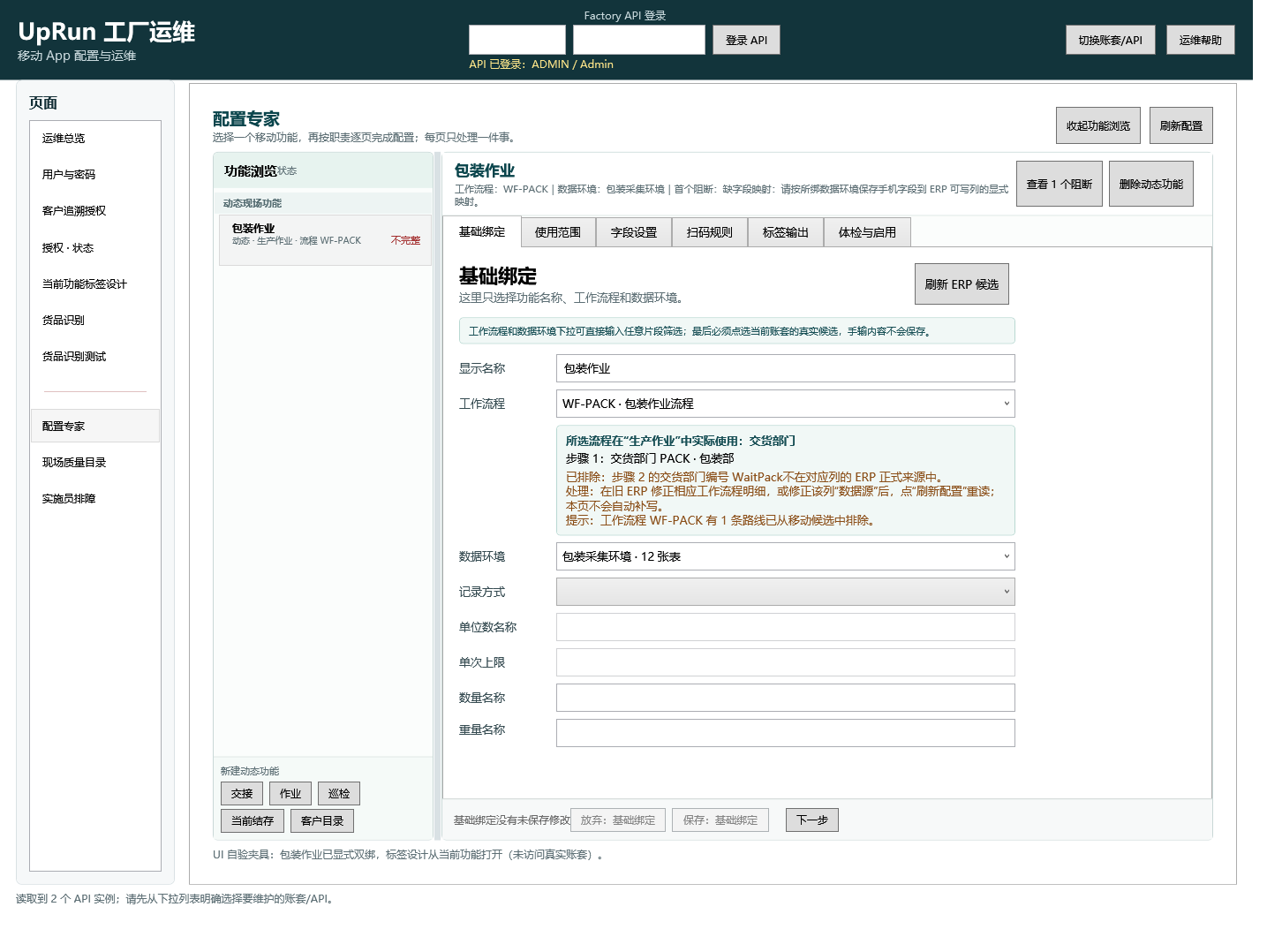Viewport: 1267px width, 952px height.
Task: Click 收起功能浏览 to collapse the browser
Action: (1098, 125)
